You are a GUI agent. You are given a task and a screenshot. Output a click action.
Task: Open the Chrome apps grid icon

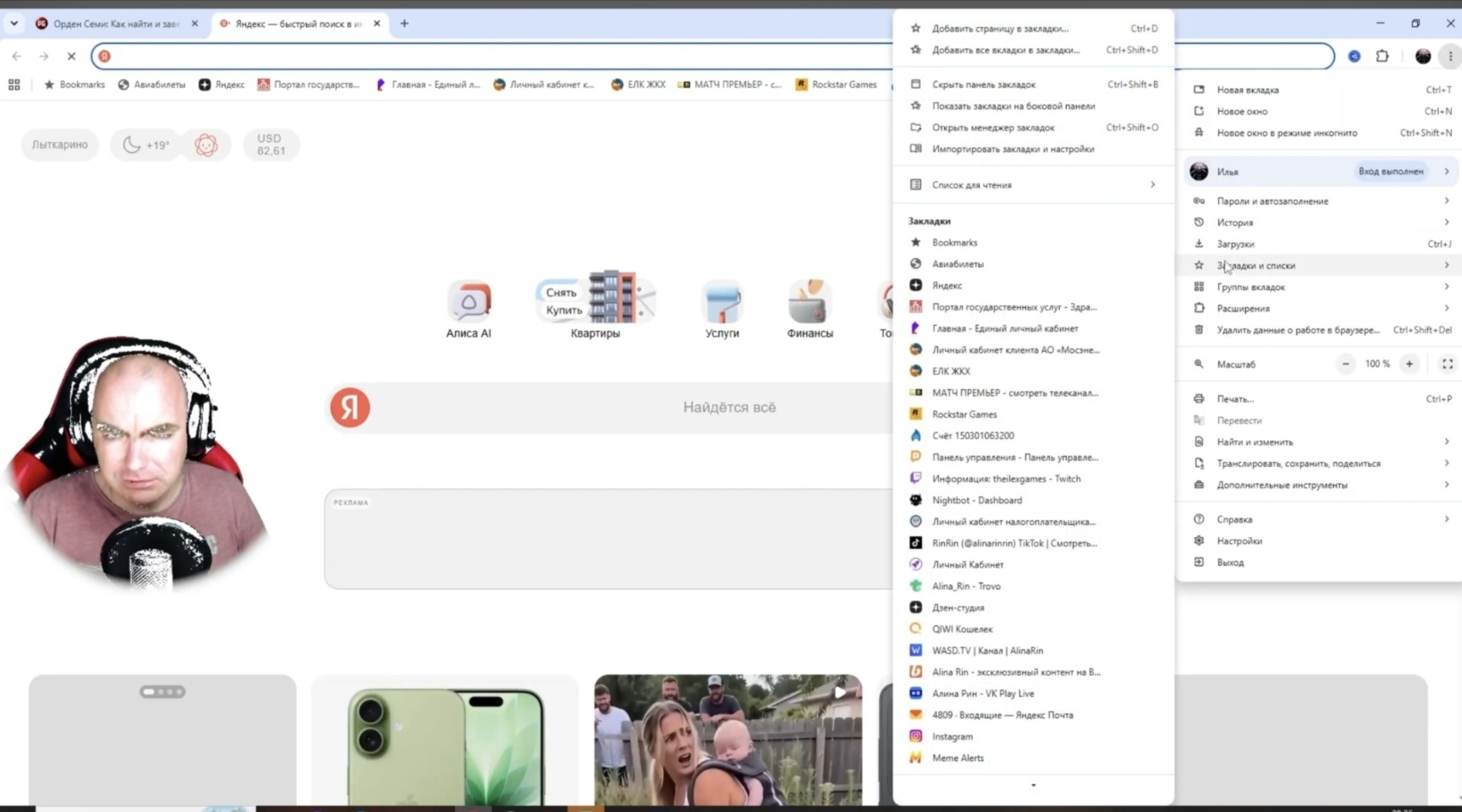pyautogui.click(x=14, y=85)
